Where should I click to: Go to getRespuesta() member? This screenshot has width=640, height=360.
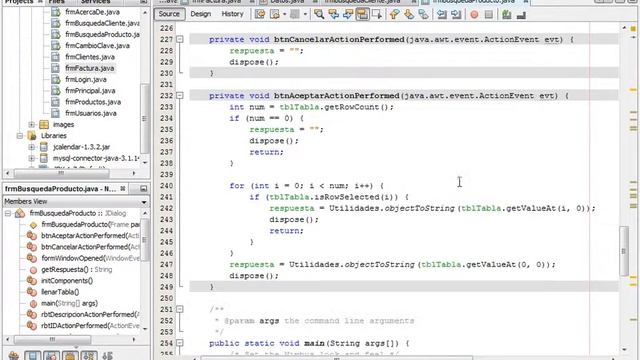(76, 269)
